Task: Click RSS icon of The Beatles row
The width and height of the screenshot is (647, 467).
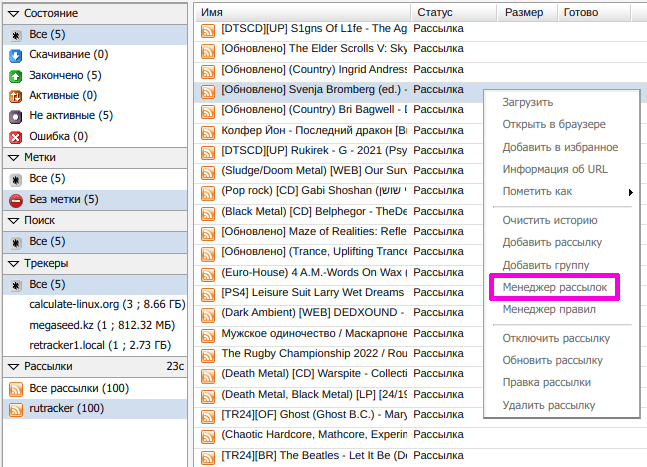Action: [208, 458]
